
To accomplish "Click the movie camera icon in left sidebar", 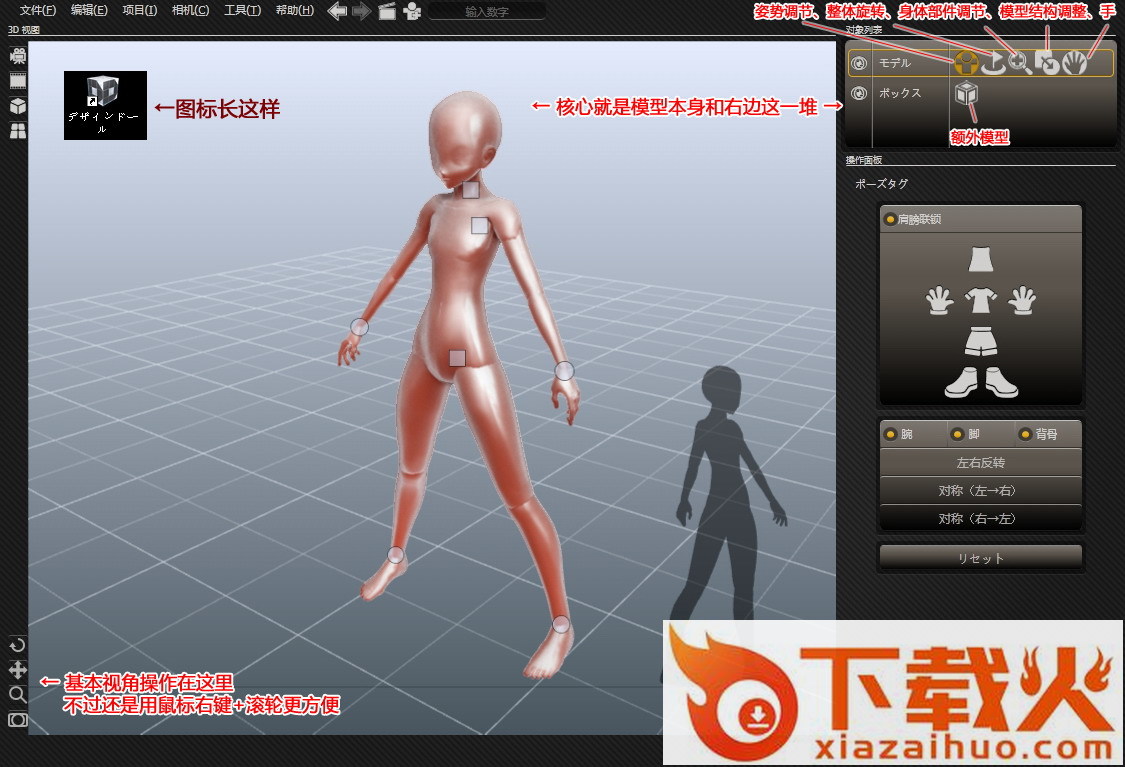I will (17, 56).
